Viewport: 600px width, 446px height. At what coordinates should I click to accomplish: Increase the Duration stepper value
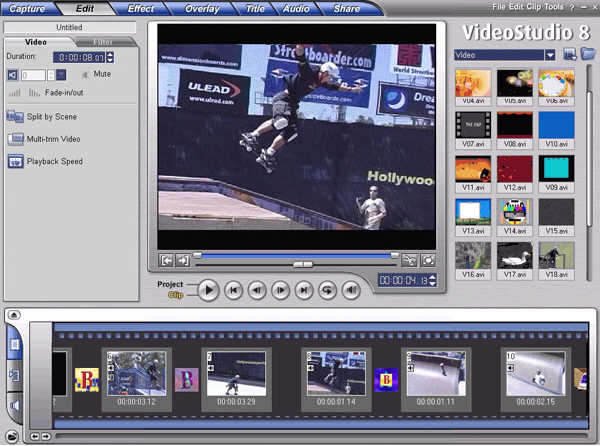110,54
